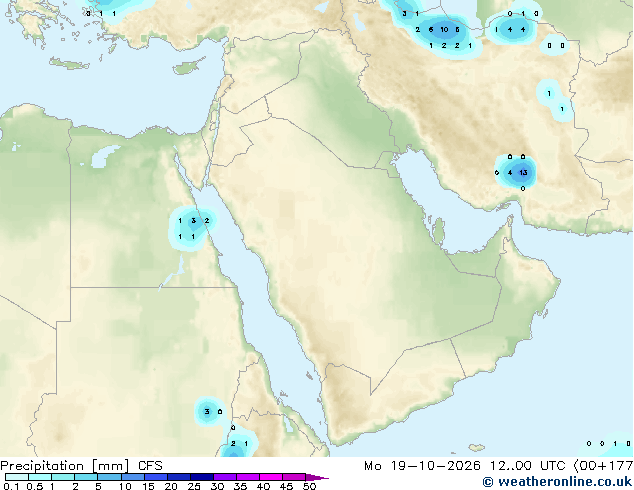634x490 pixels.
Task: Select the 10–15 mm blue legend swatch
Action: 132,477
